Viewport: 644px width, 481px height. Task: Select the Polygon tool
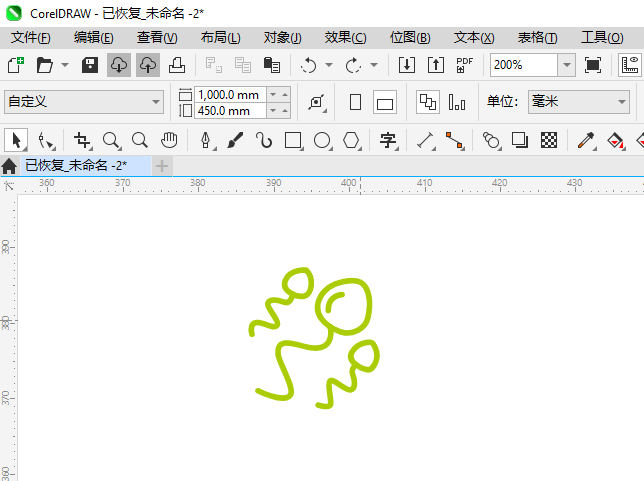[352, 140]
